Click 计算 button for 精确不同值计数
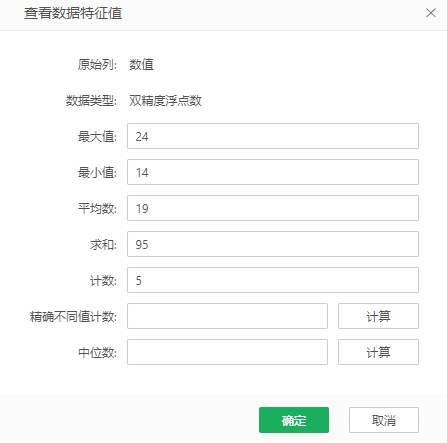 (378, 316)
